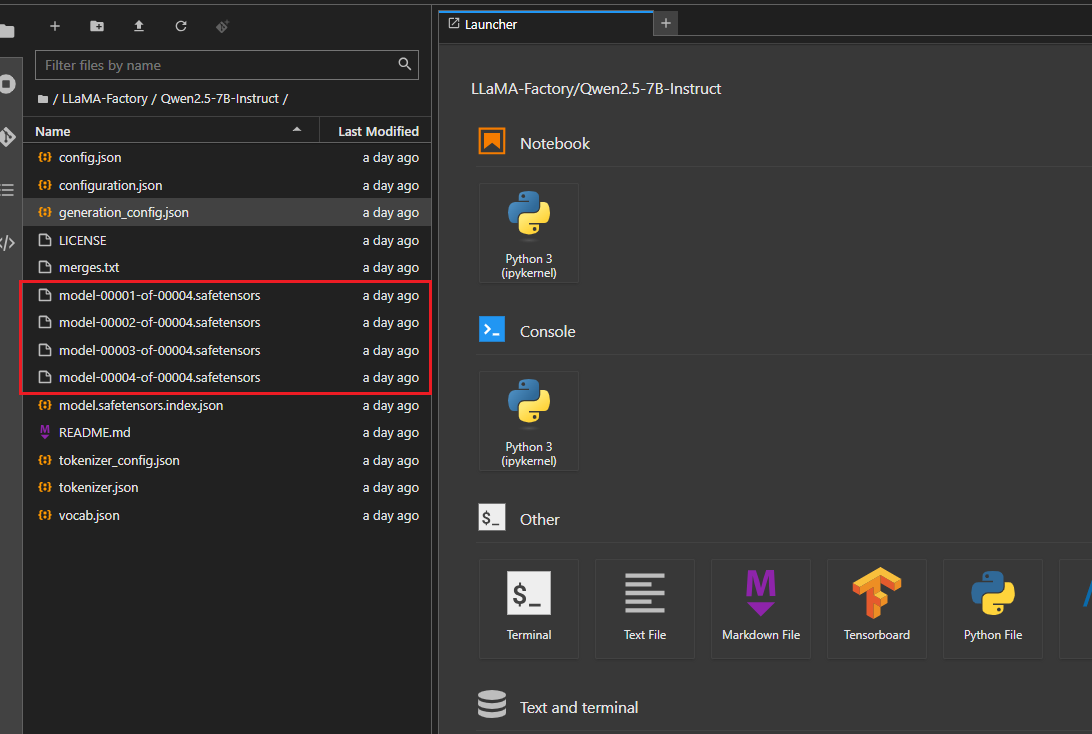1092x734 pixels.
Task: Click the Git clone icon in the toolbar
Action: [x=222, y=26]
